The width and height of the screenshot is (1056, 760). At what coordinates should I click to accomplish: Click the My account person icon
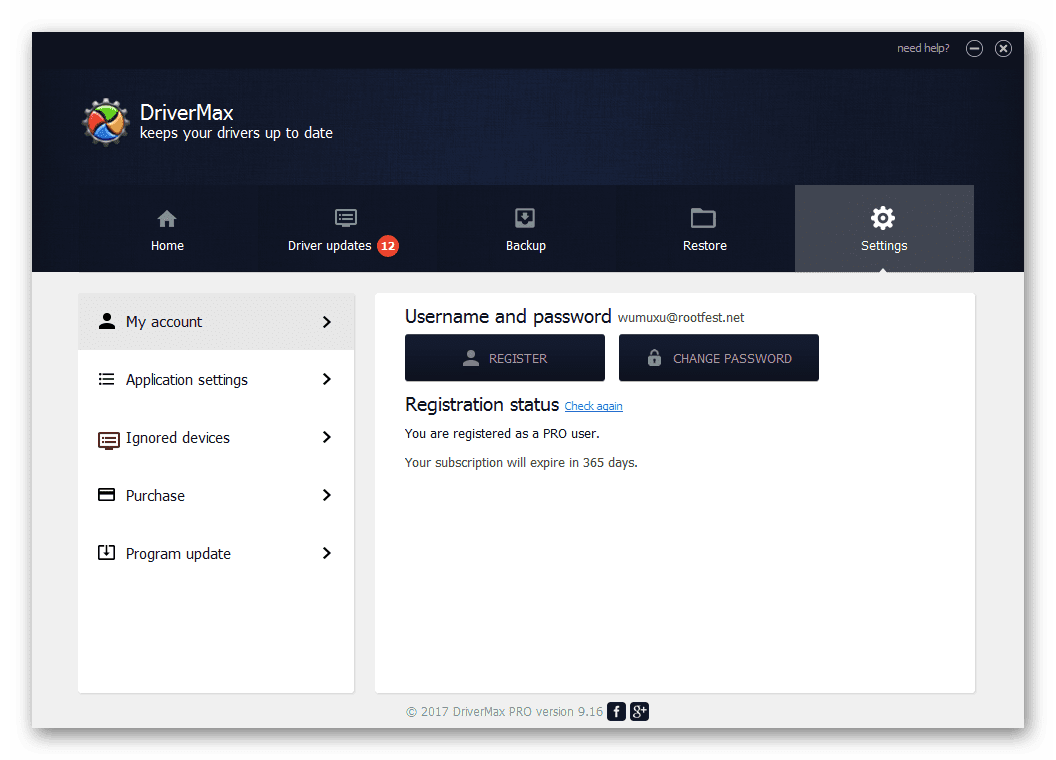[x=106, y=321]
